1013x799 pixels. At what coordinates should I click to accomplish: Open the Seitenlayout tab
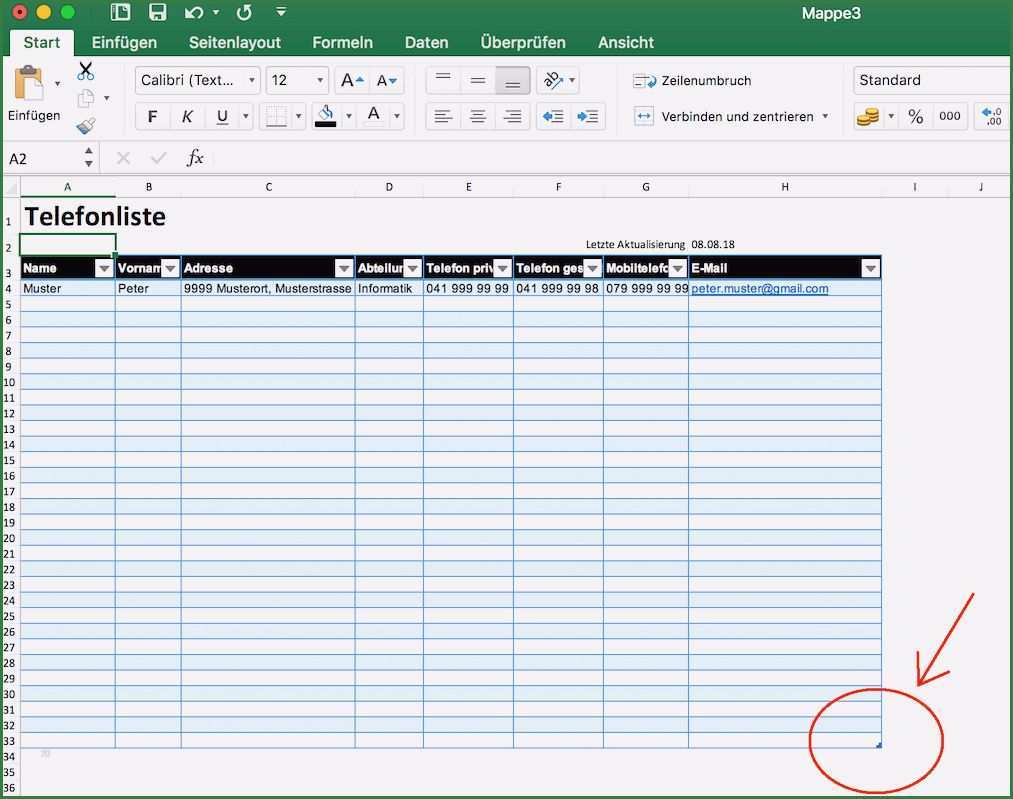[235, 43]
